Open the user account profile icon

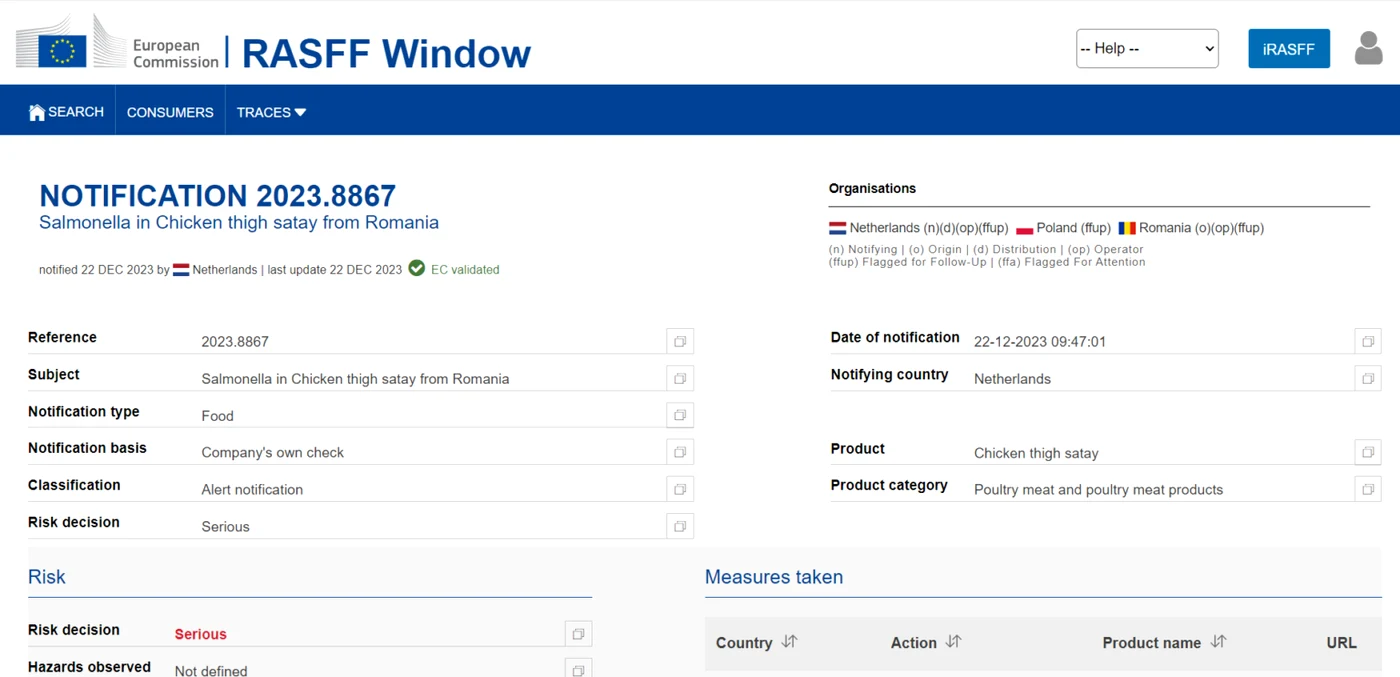pyautogui.click(x=1368, y=48)
